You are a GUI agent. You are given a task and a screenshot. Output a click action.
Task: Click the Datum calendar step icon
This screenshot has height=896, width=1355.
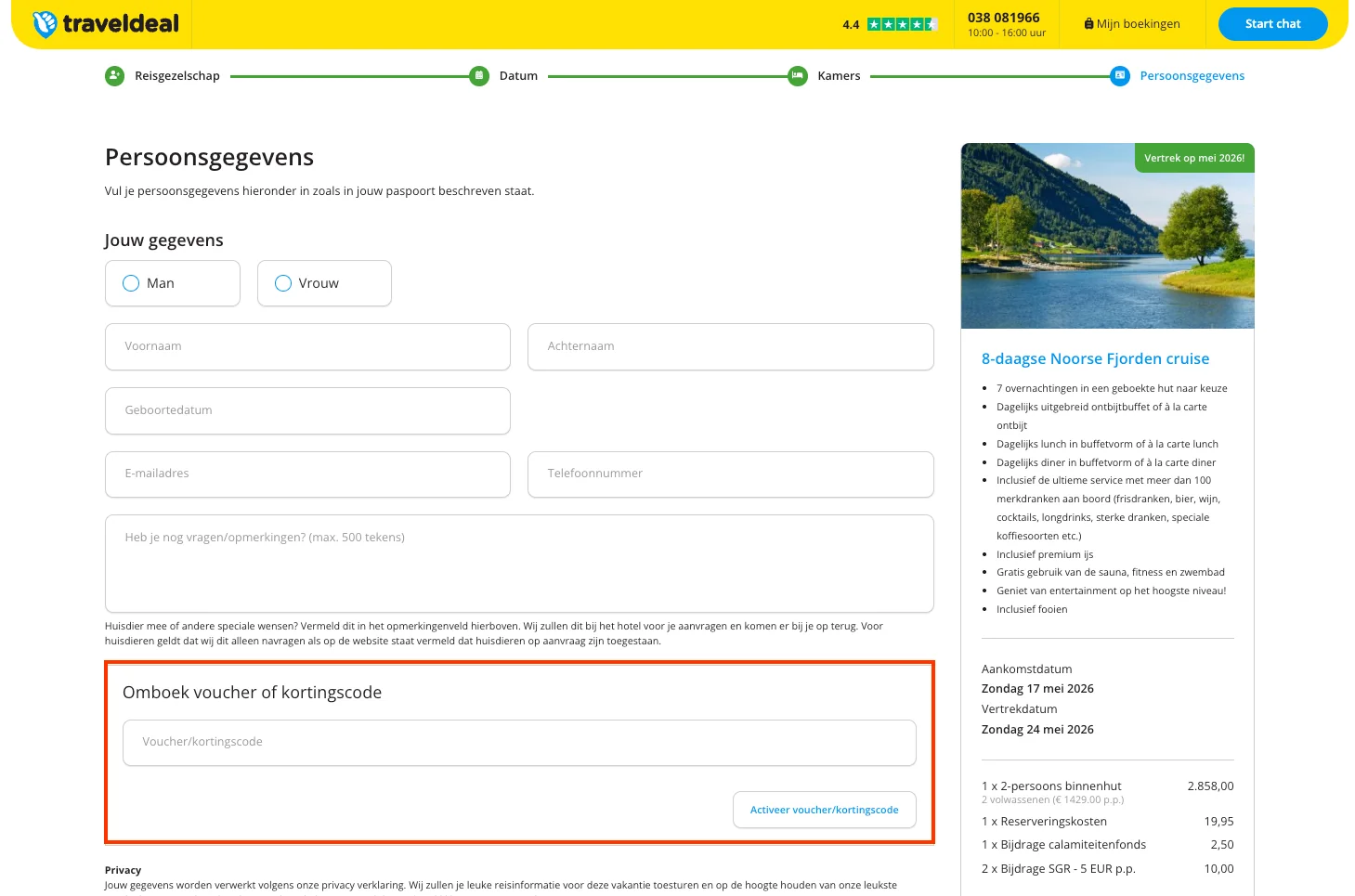(479, 75)
